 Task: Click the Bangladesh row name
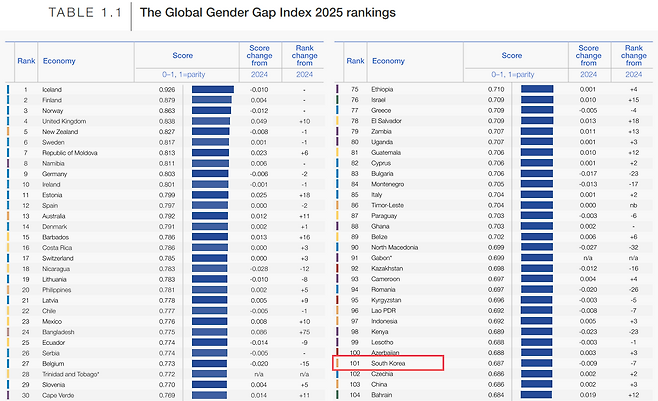tap(58, 332)
